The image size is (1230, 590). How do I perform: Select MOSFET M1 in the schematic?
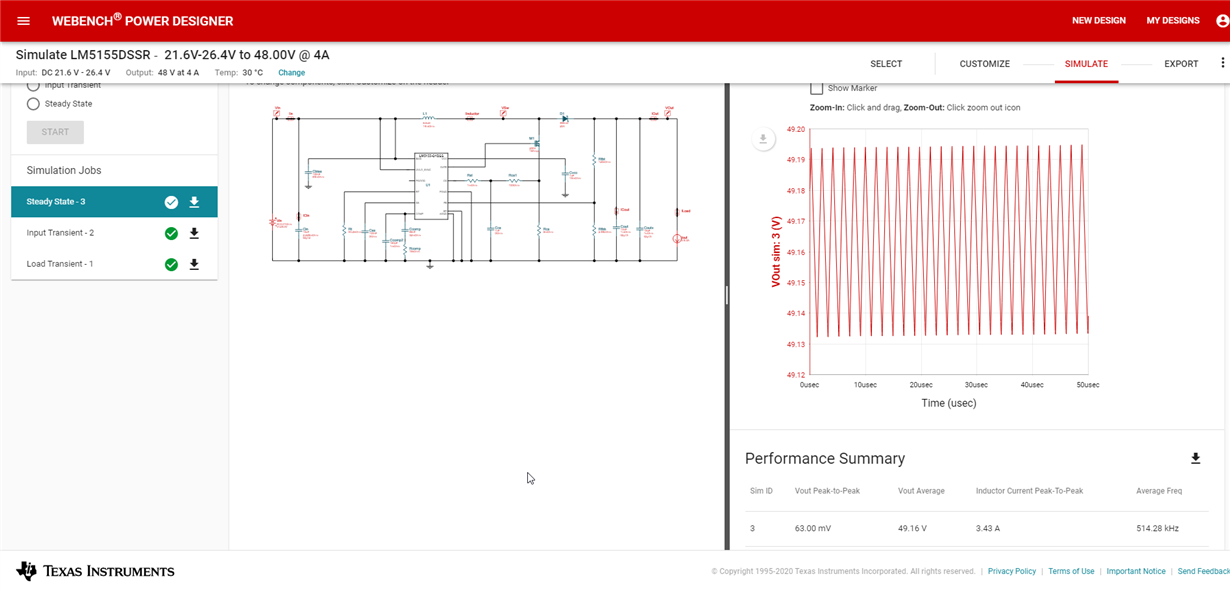pyautogui.click(x=537, y=143)
